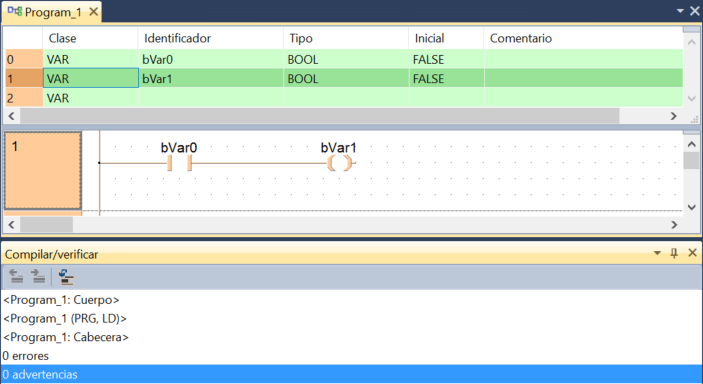
Task: Switch to the Program_1 tab
Action: click(53, 12)
